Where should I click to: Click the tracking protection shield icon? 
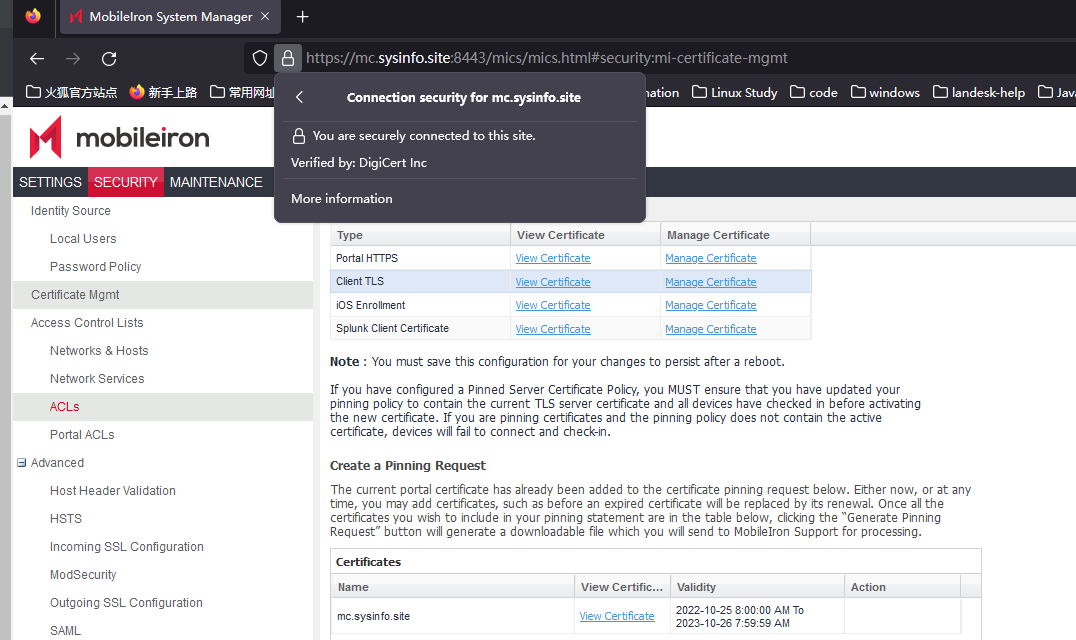click(x=260, y=58)
